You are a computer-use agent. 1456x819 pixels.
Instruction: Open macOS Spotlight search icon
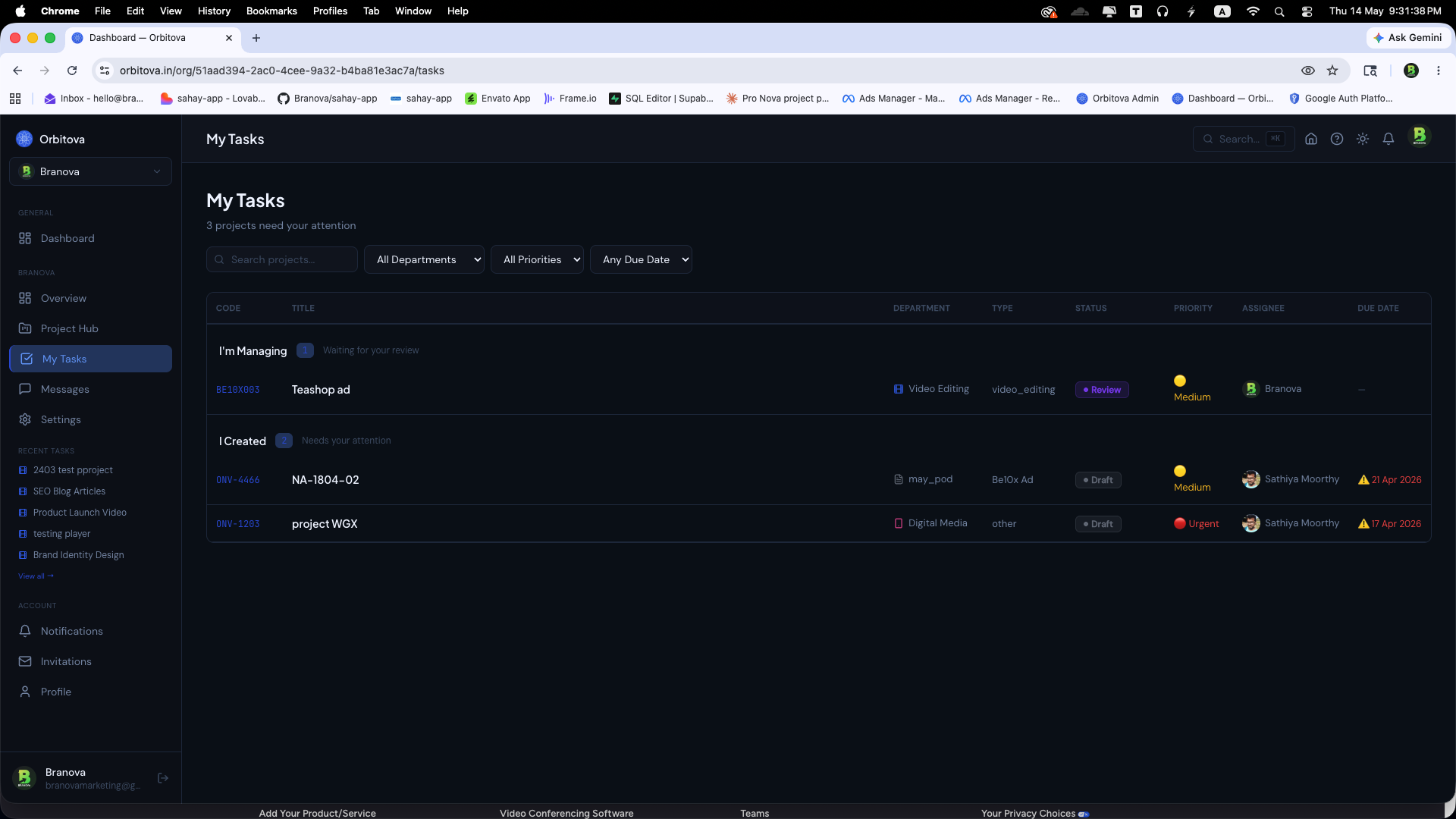1279,11
